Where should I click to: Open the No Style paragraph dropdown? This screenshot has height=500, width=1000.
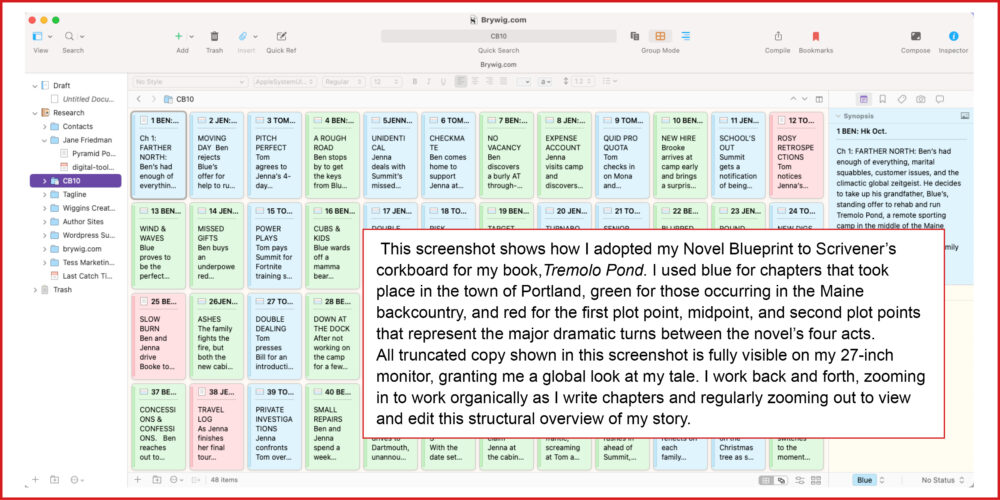[190, 82]
